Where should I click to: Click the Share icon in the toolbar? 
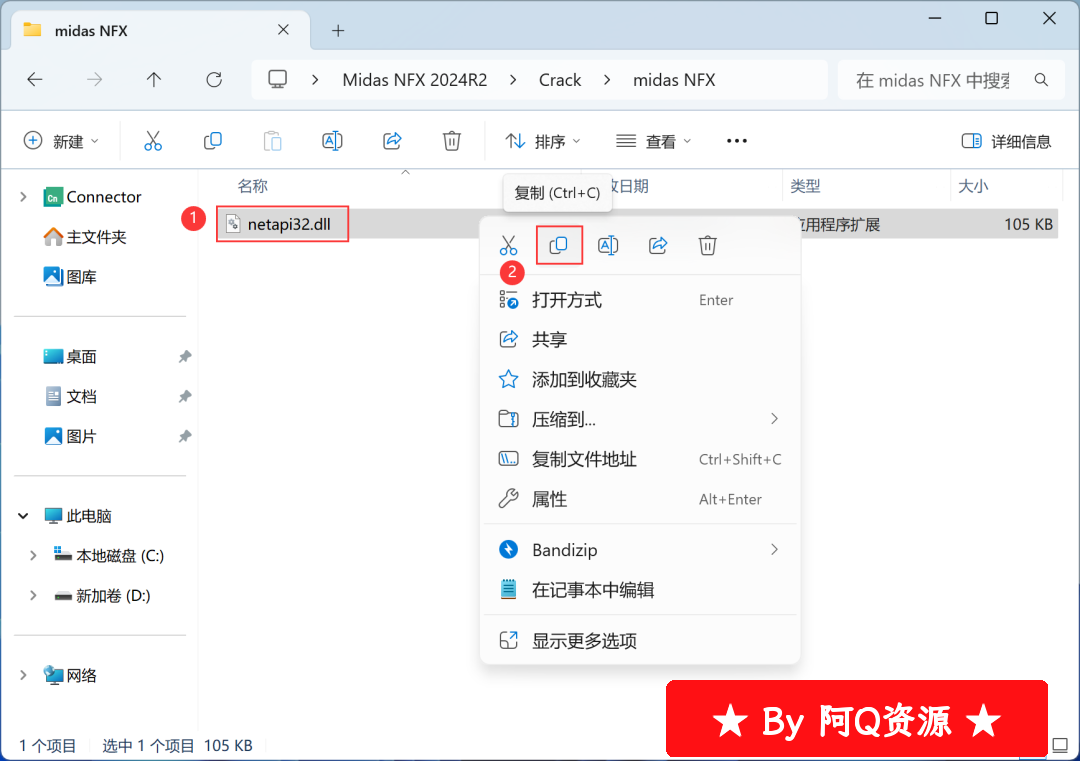pyautogui.click(x=392, y=141)
